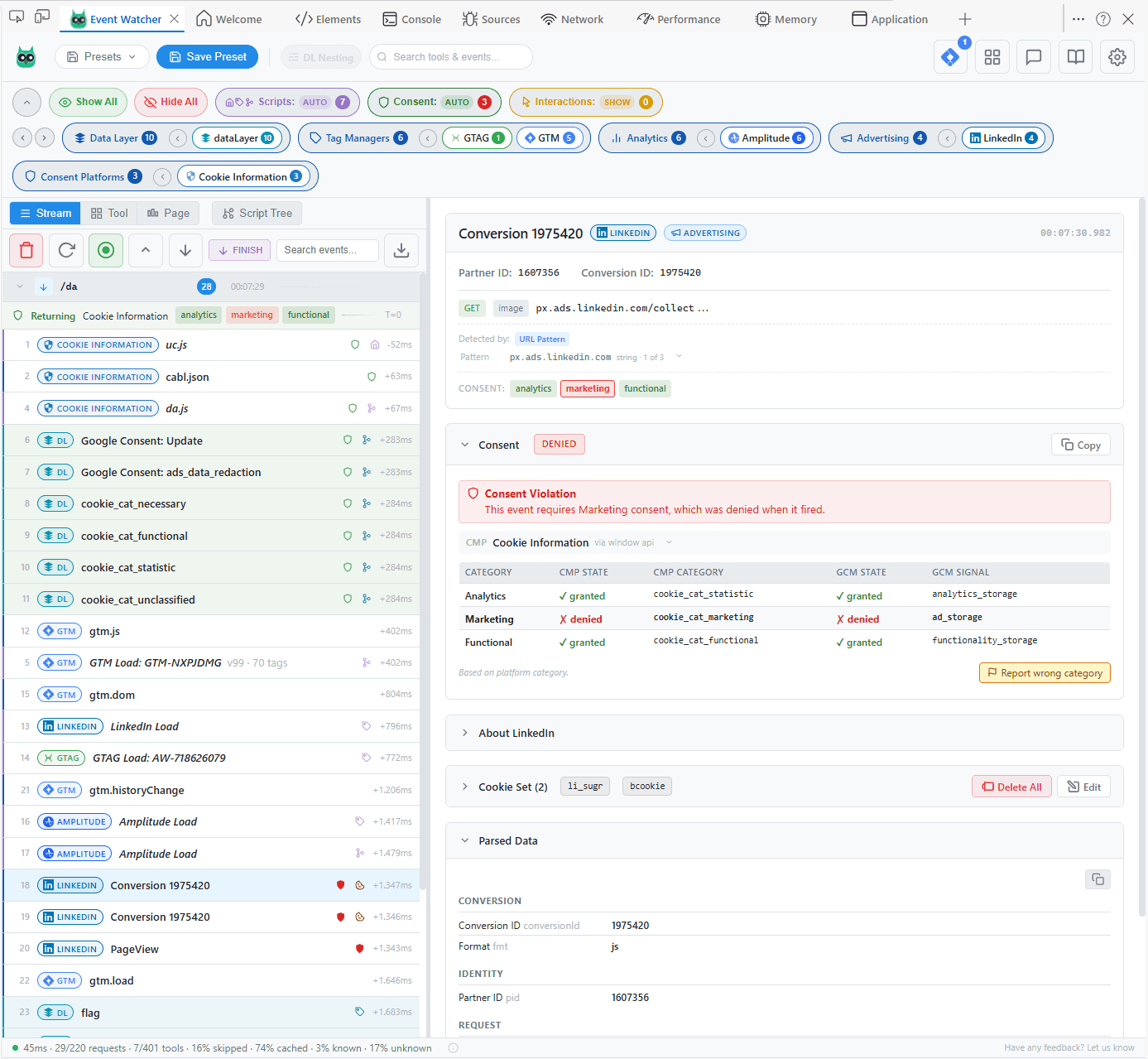Enable Show All filtering
This screenshot has height=1059, width=1148.
[x=88, y=102]
